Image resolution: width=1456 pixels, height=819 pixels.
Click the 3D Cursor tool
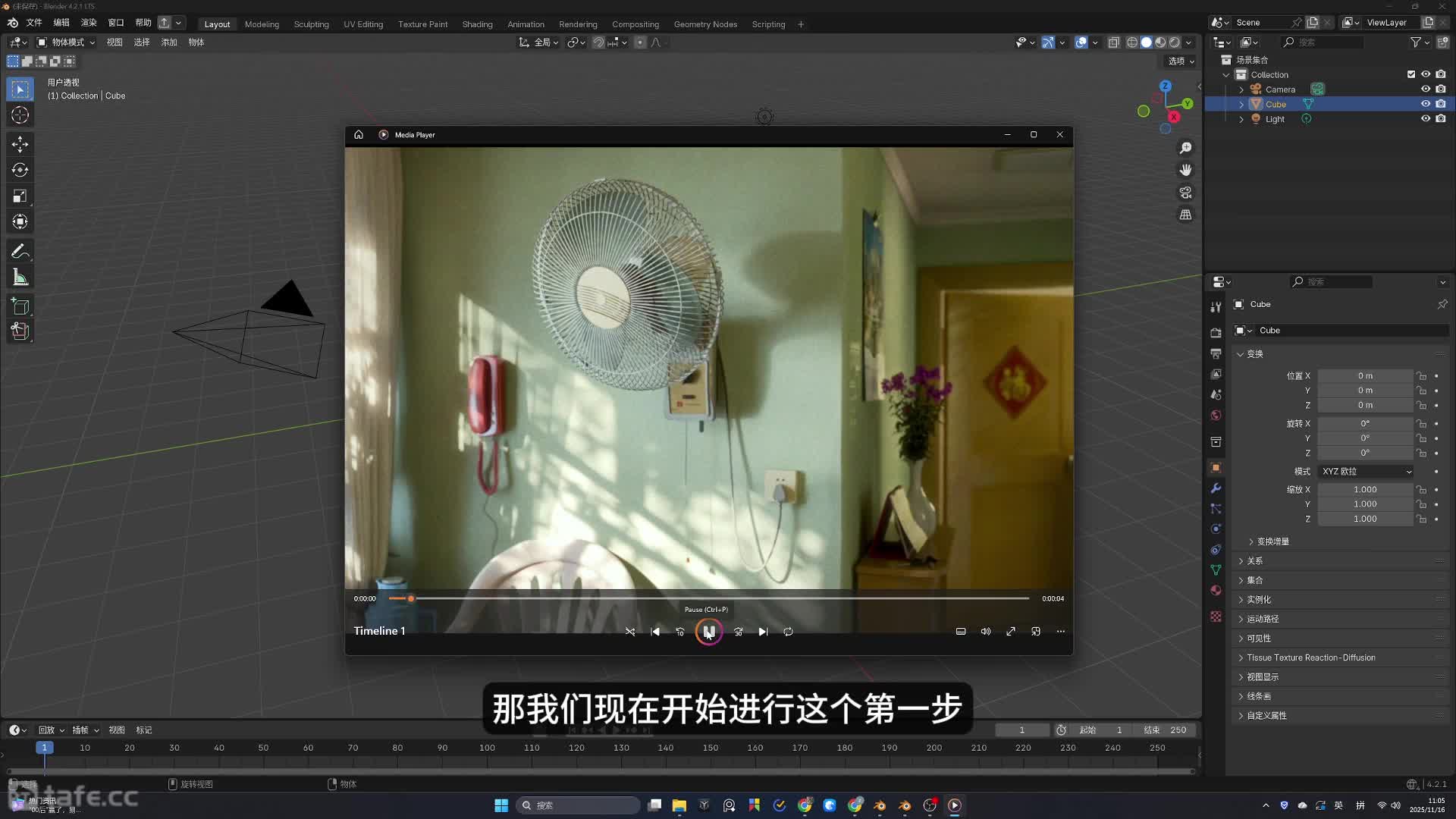point(20,115)
